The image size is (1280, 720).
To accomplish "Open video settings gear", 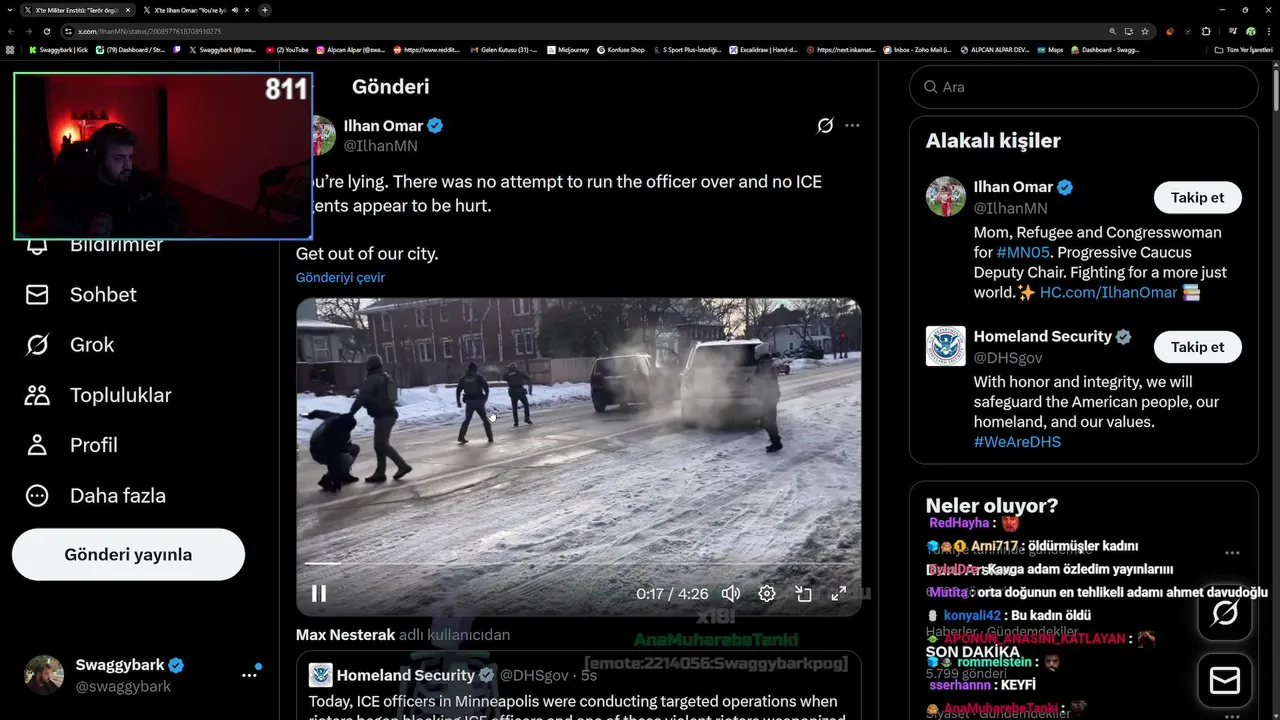I will tap(767, 594).
